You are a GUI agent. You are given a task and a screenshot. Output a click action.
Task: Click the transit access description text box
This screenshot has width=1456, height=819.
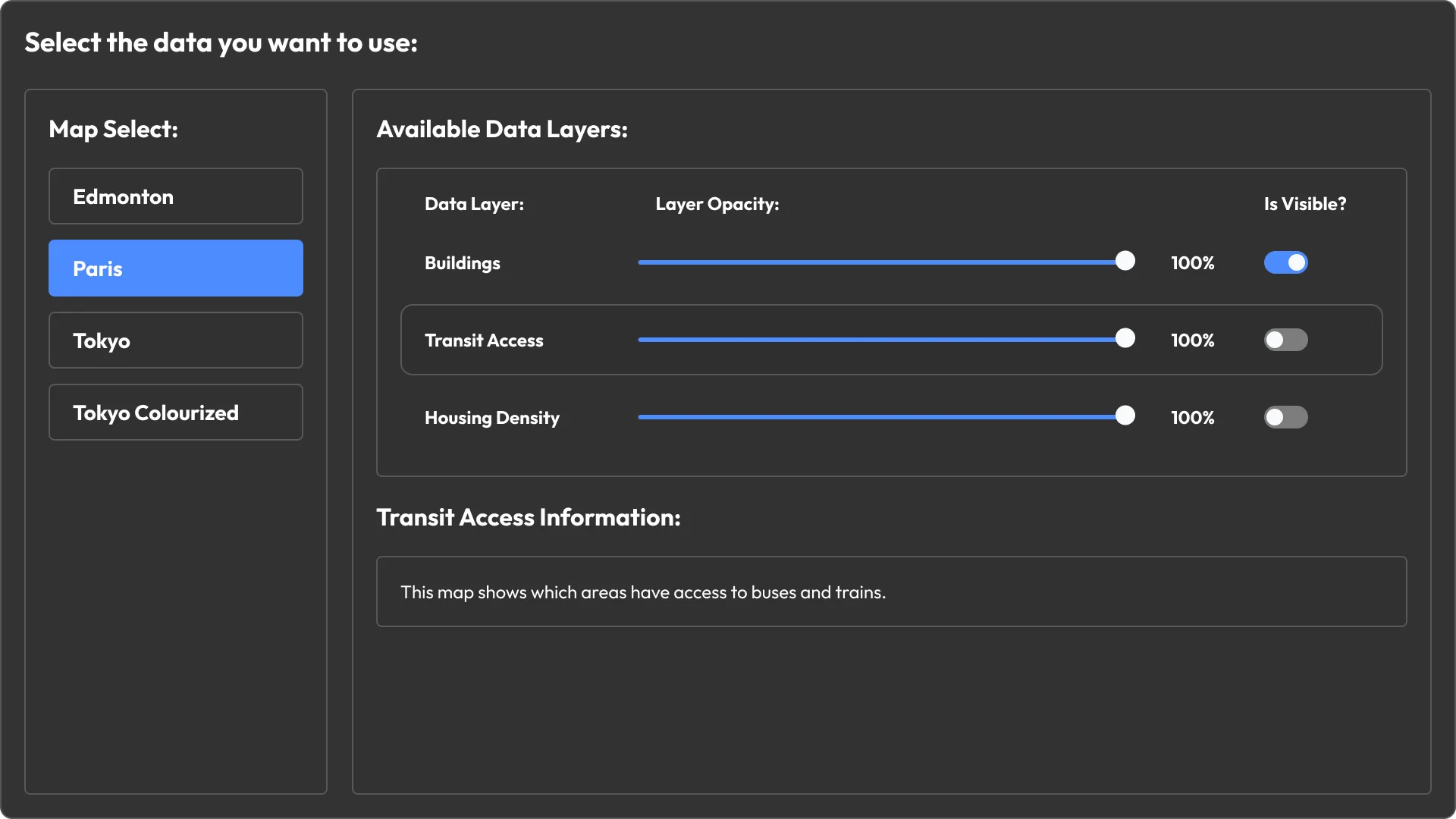[891, 592]
